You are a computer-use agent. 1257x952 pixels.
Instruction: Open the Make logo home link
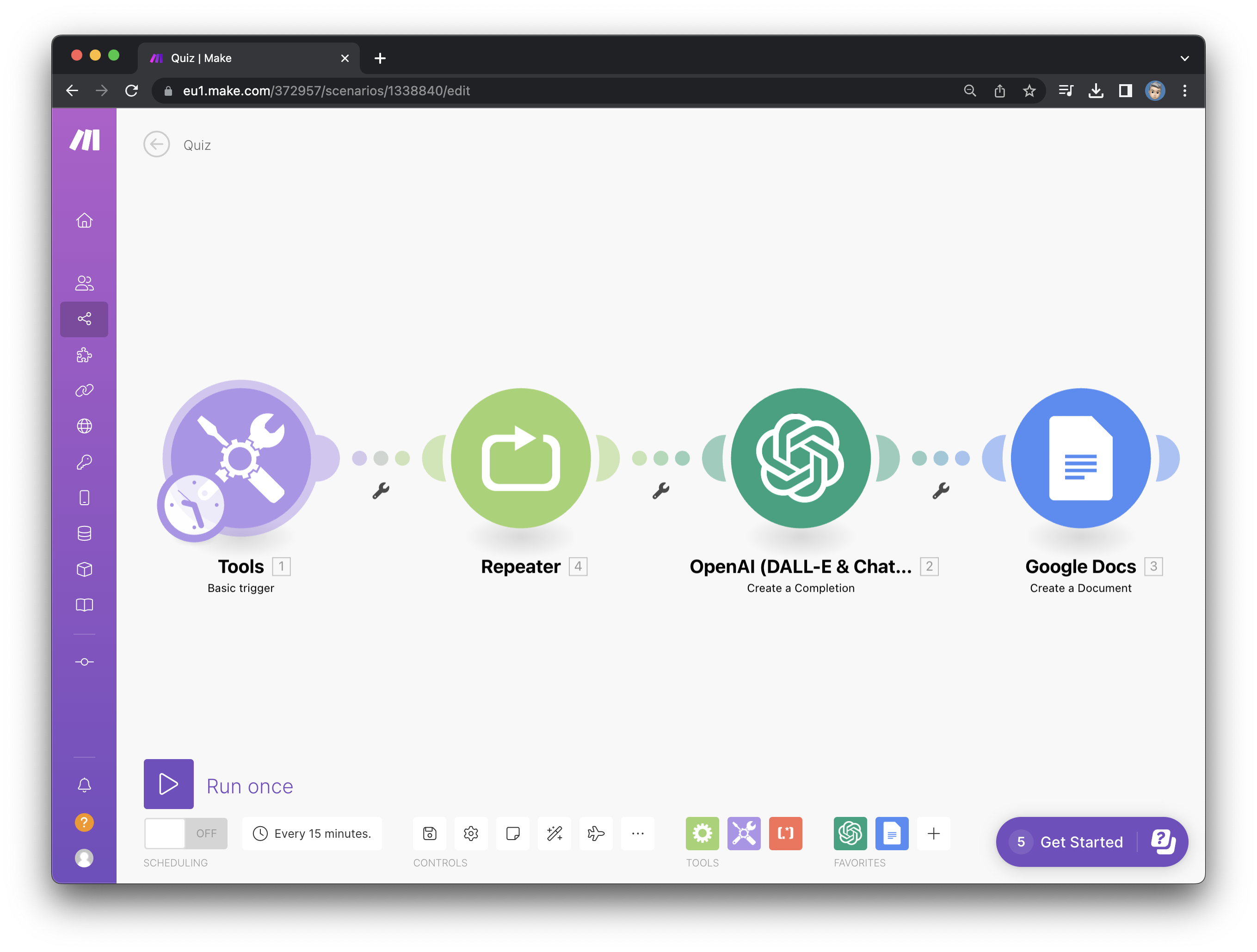(84, 140)
